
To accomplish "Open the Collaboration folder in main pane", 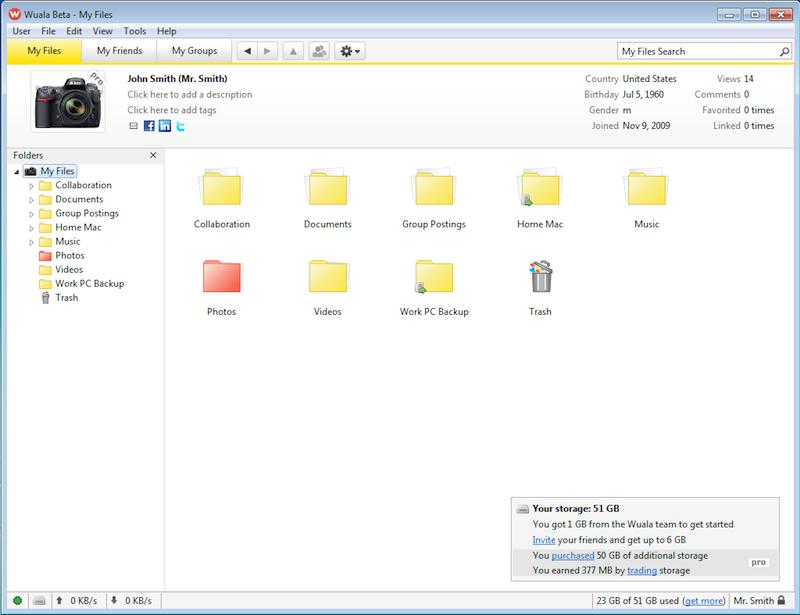I will 222,187.
